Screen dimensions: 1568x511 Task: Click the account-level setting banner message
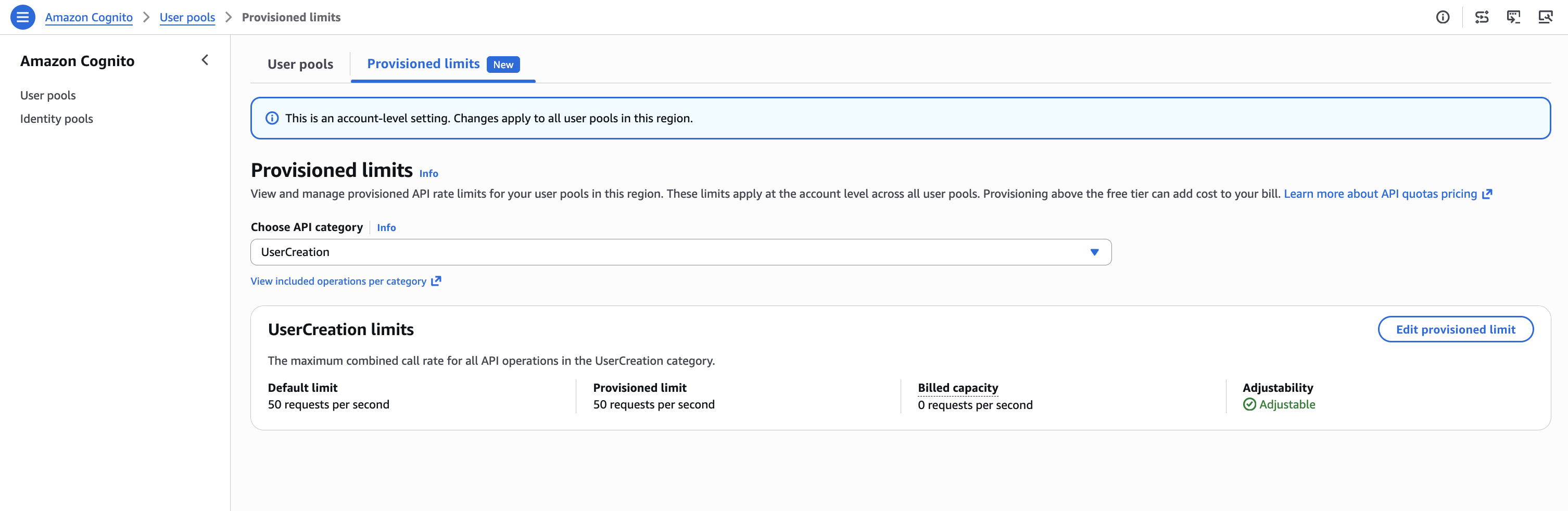pyautogui.click(x=489, y=118)
